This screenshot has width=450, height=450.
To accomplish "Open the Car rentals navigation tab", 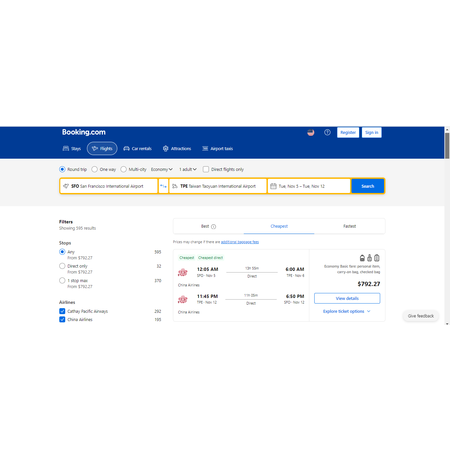I will coord(137,149).
